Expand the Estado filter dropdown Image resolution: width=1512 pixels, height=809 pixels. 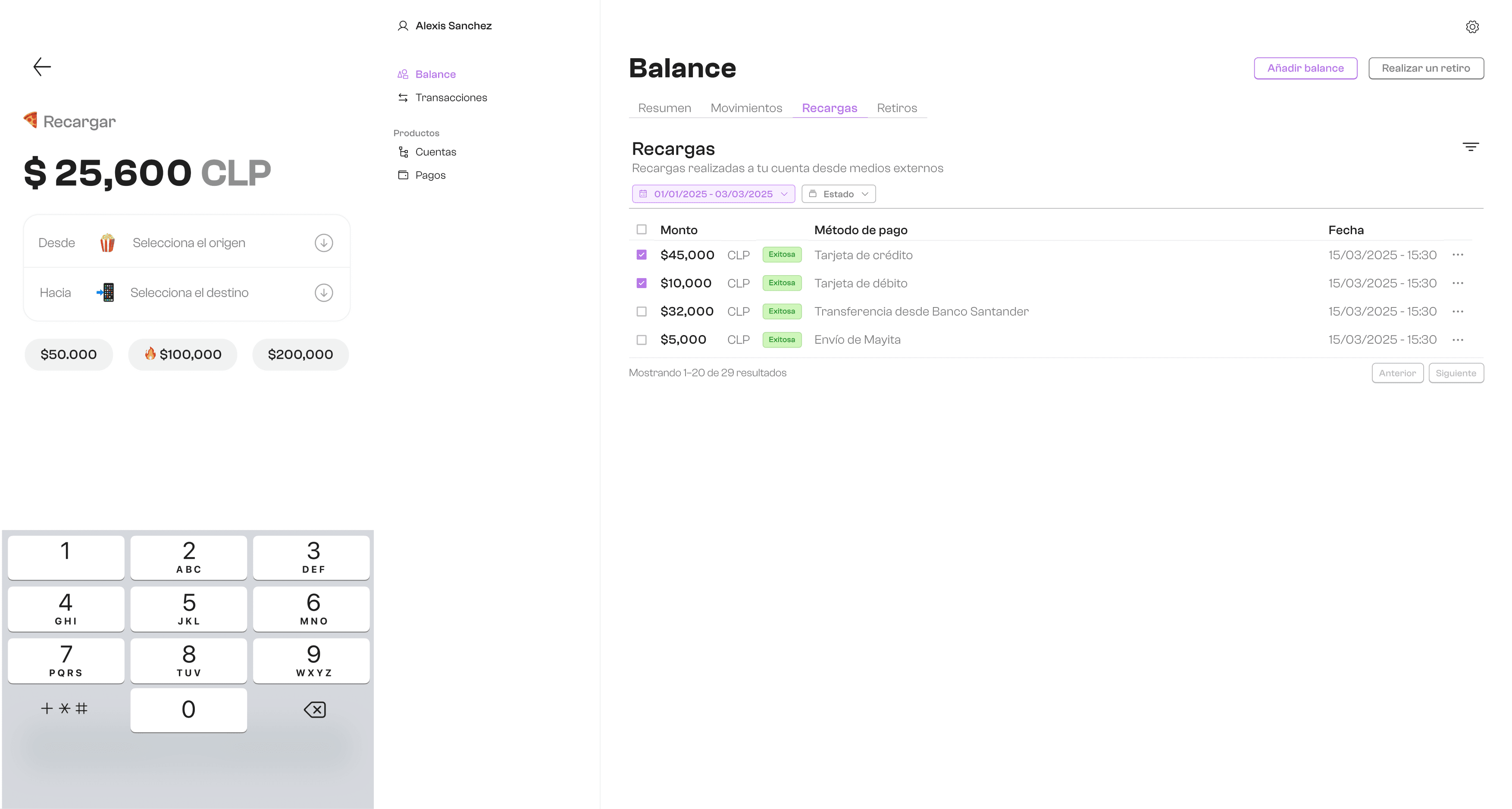coord(838,194)
